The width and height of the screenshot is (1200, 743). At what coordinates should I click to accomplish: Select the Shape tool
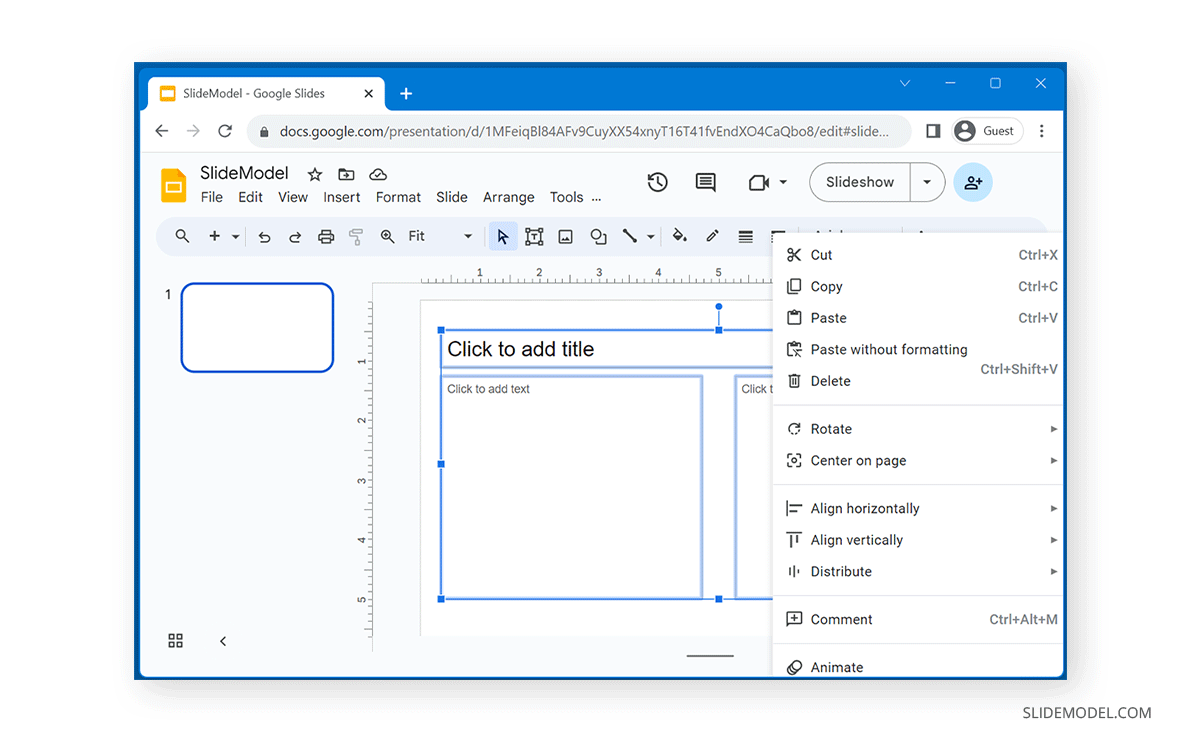coord(598,236)
